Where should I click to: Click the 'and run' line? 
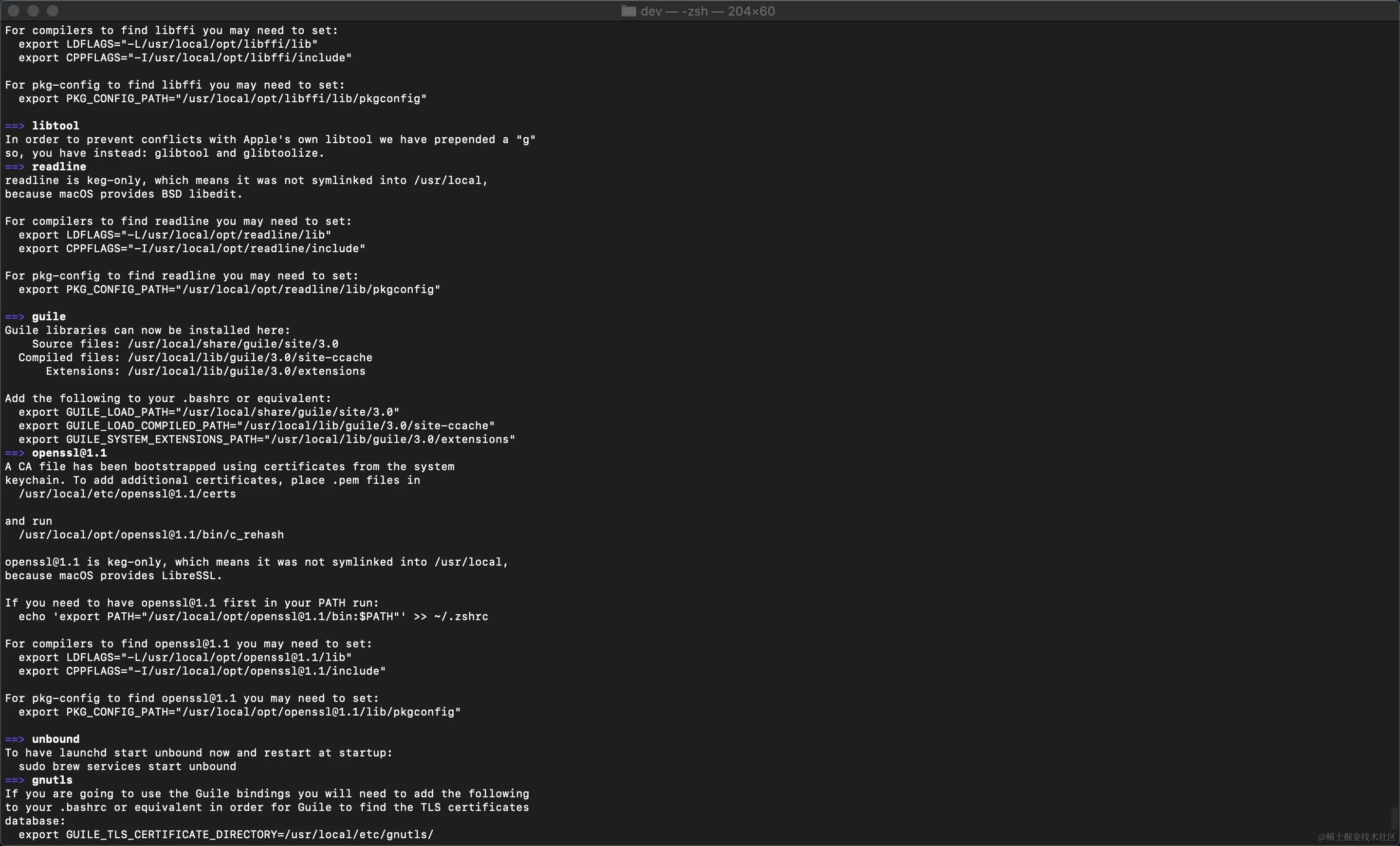[x=28, y=521]
